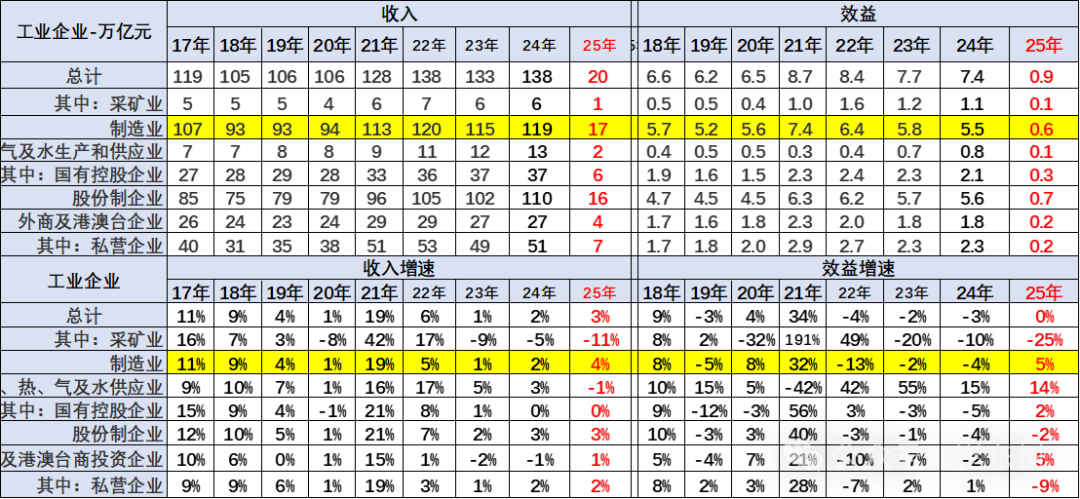Select 其中:私营企业 效益增速 25年 red value -9%
This screenshot has height=499, width=1080.
1043,485
